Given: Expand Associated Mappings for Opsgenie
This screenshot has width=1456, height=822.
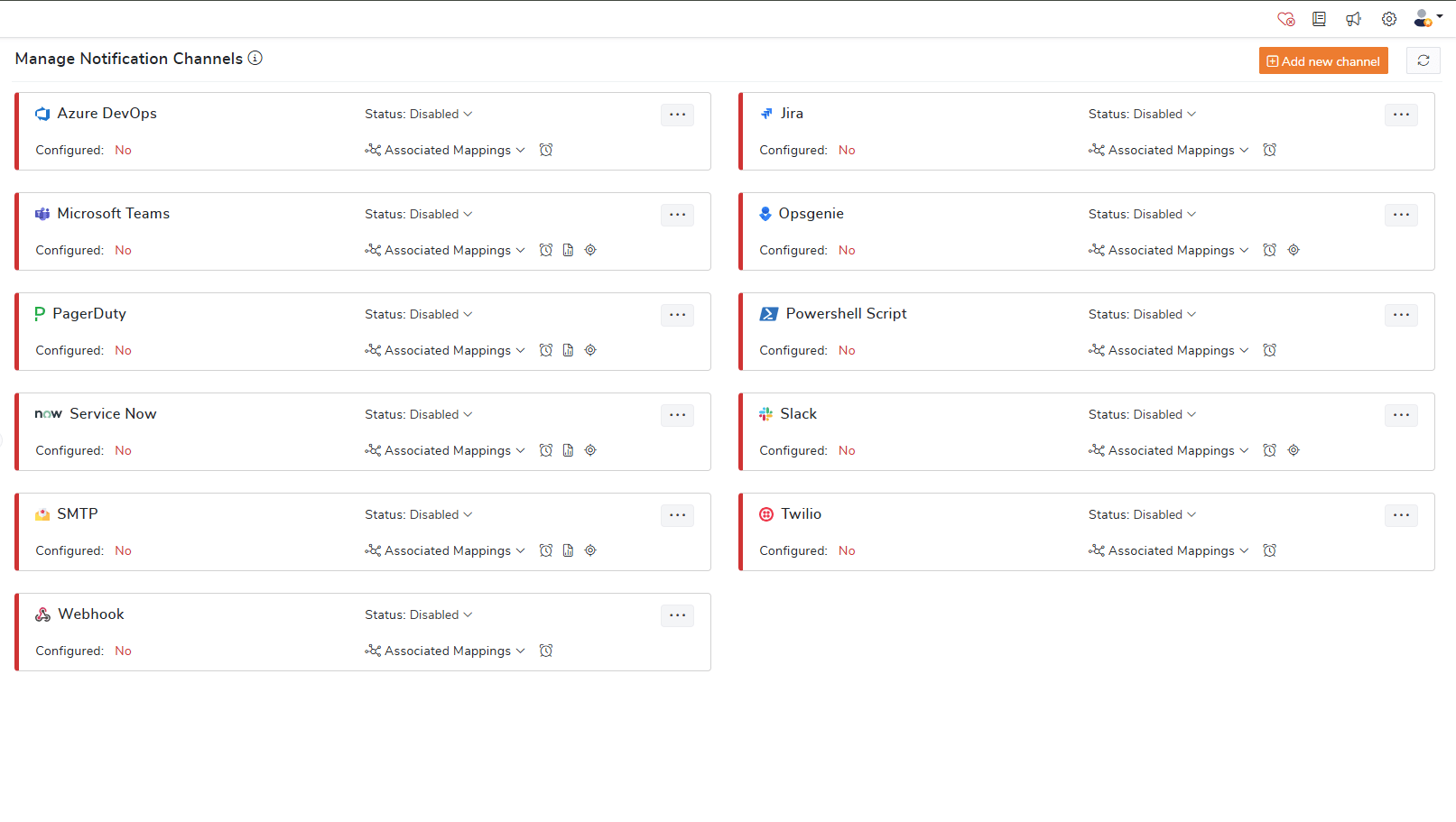Looking at the screenshot, I should pyautogui.click(x=1169, y=250).
